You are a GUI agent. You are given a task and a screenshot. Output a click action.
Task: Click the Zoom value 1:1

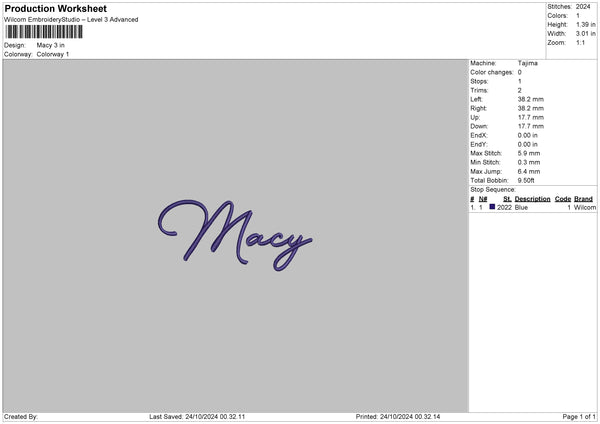pyautogui.click(x=580, y=42)
